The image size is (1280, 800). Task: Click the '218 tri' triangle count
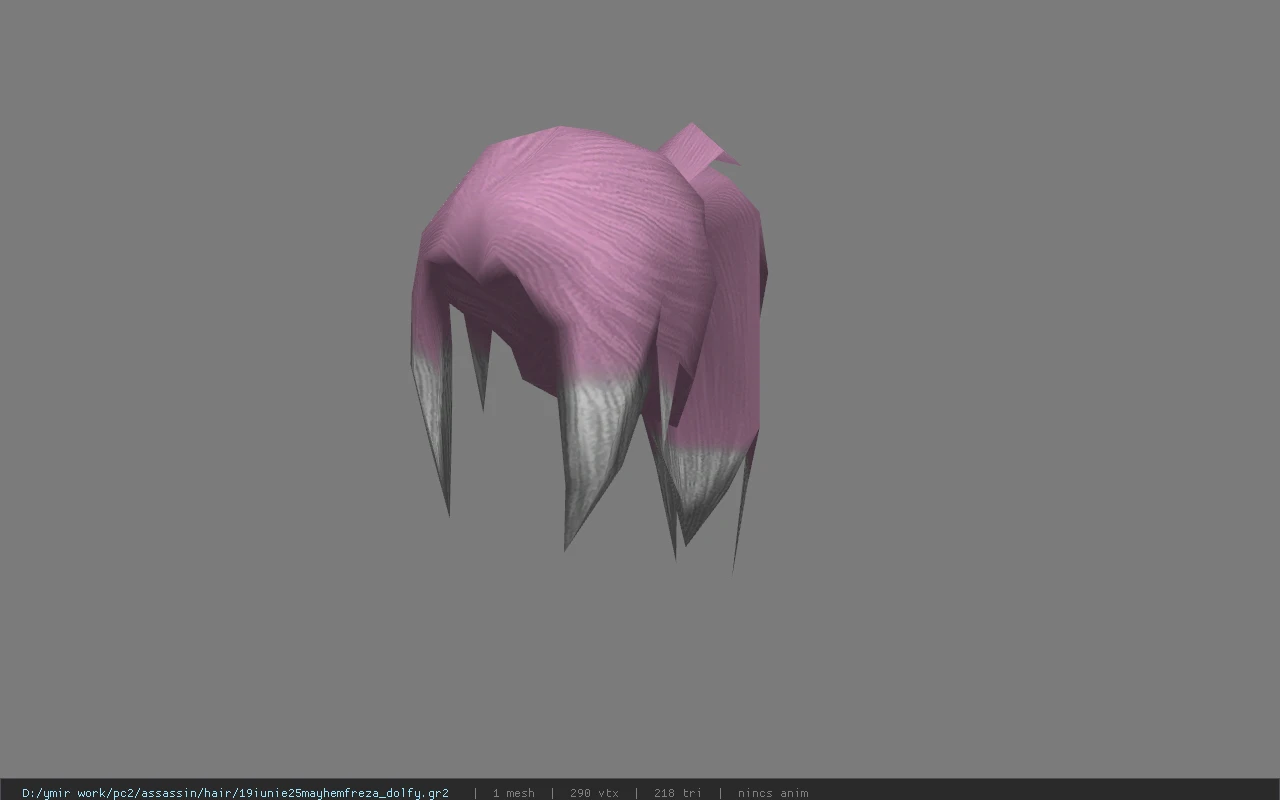677,793
